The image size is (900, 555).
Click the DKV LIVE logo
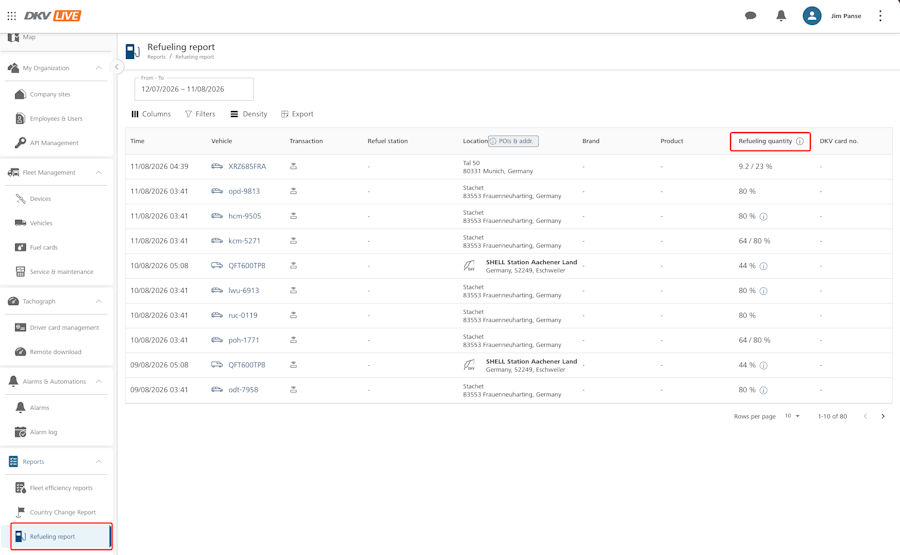(52, 15)
